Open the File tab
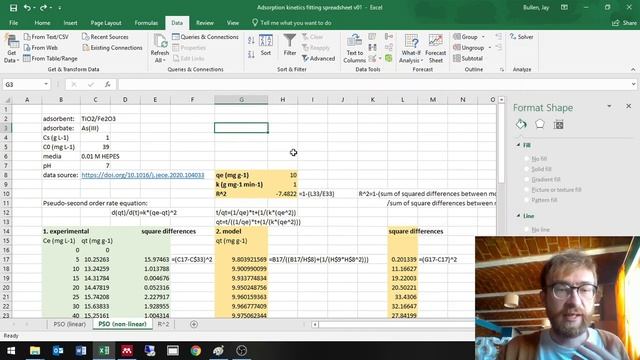640x360 pixels. click(x=13, y=23)
